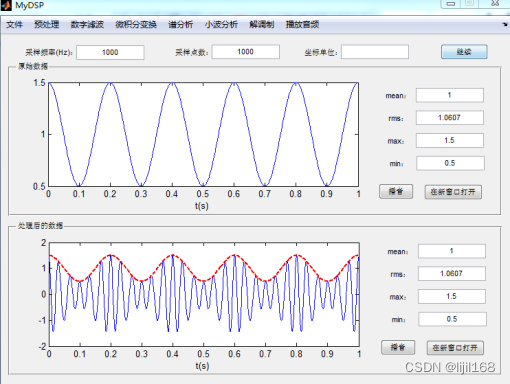Click the small dock arrow at menu bar end
The width and height of the screenshot is (510, 384).
point(505,24)
